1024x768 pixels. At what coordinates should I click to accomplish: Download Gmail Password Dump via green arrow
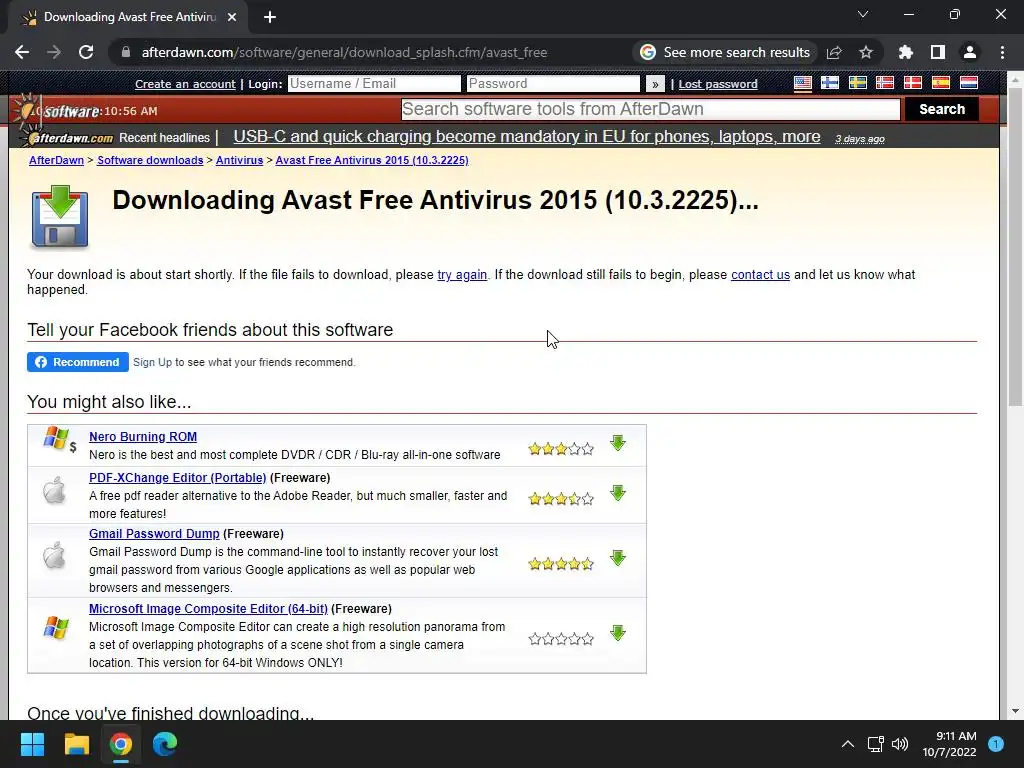(618, 558)
